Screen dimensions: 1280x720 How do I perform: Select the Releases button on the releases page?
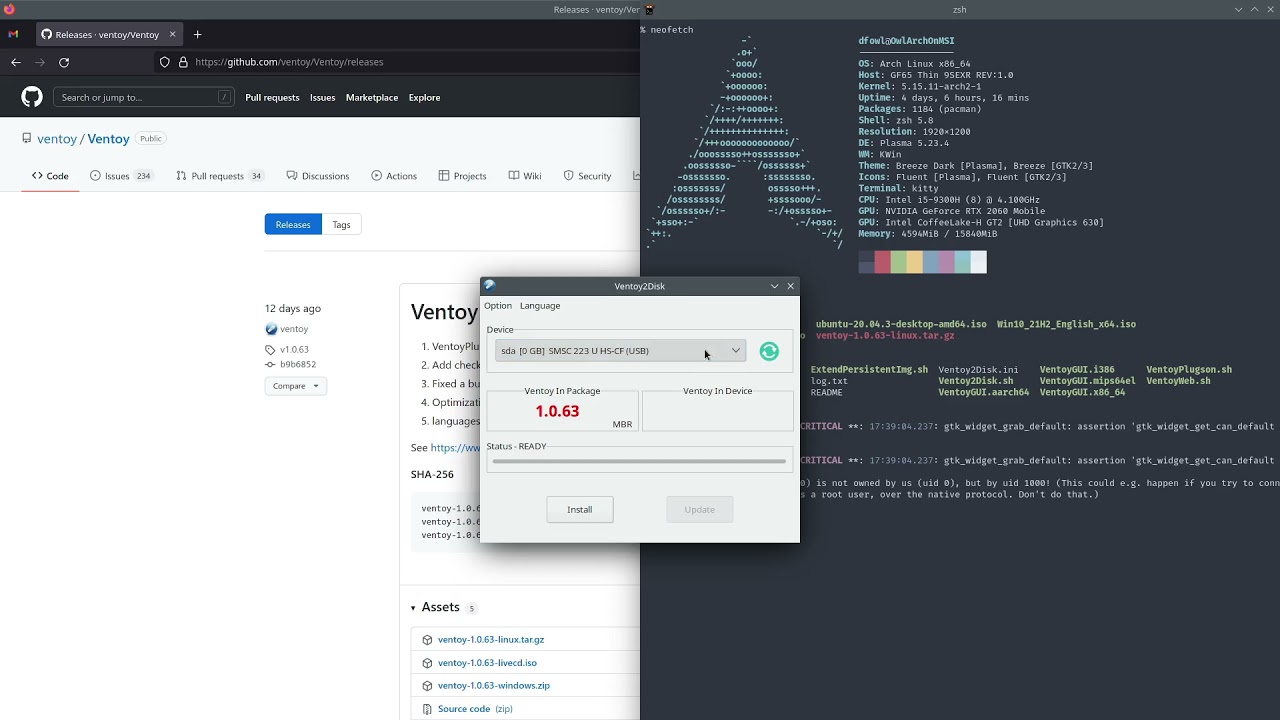[x=293, y=225]
